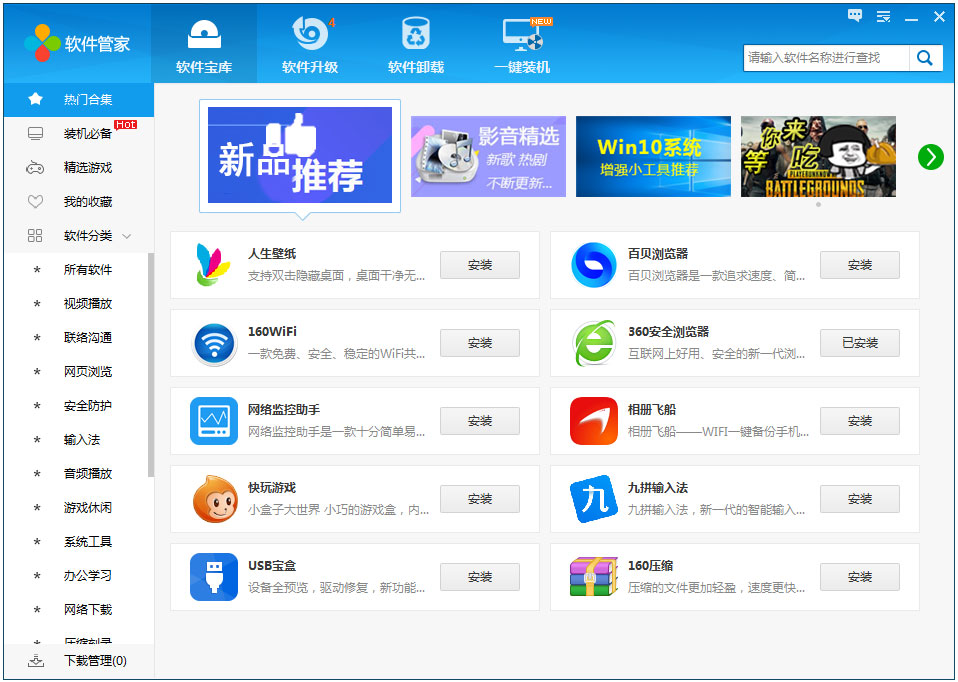Install 相册飞船
Viewport: 958px width, 682px height.
click(x=860, y=421)
